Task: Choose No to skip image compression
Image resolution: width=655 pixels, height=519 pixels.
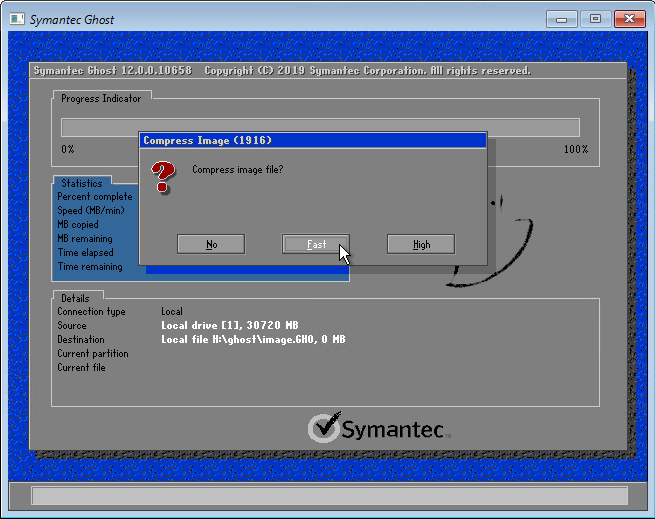Action: pyautogui.click(x=211, y=244)
